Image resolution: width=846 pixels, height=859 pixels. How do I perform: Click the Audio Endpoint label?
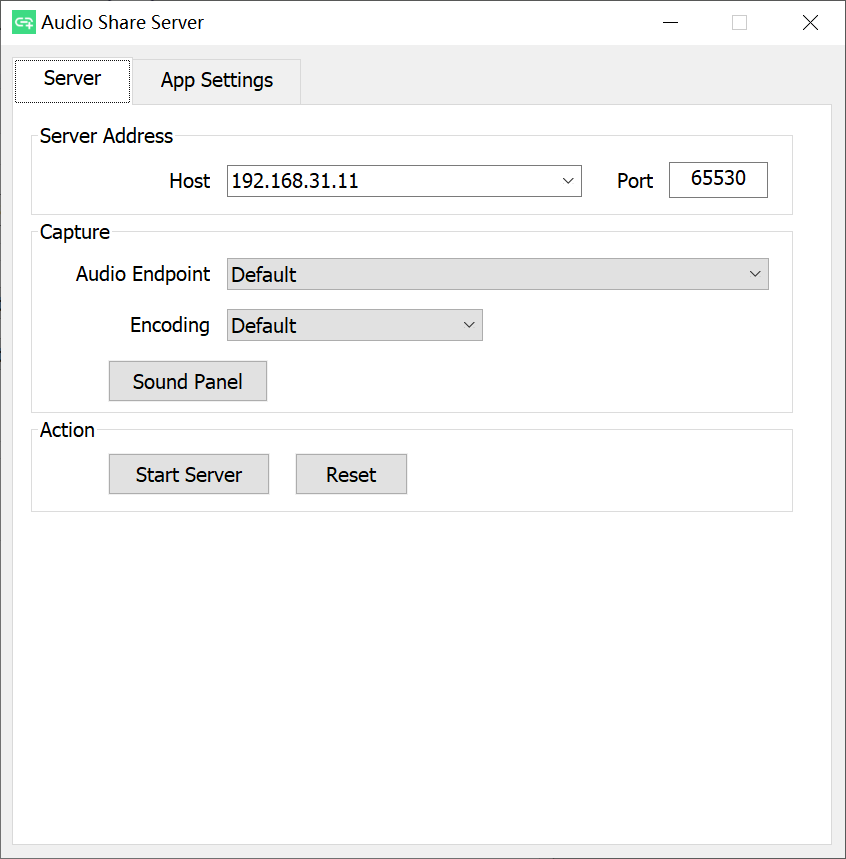click(x=143, y=274)
